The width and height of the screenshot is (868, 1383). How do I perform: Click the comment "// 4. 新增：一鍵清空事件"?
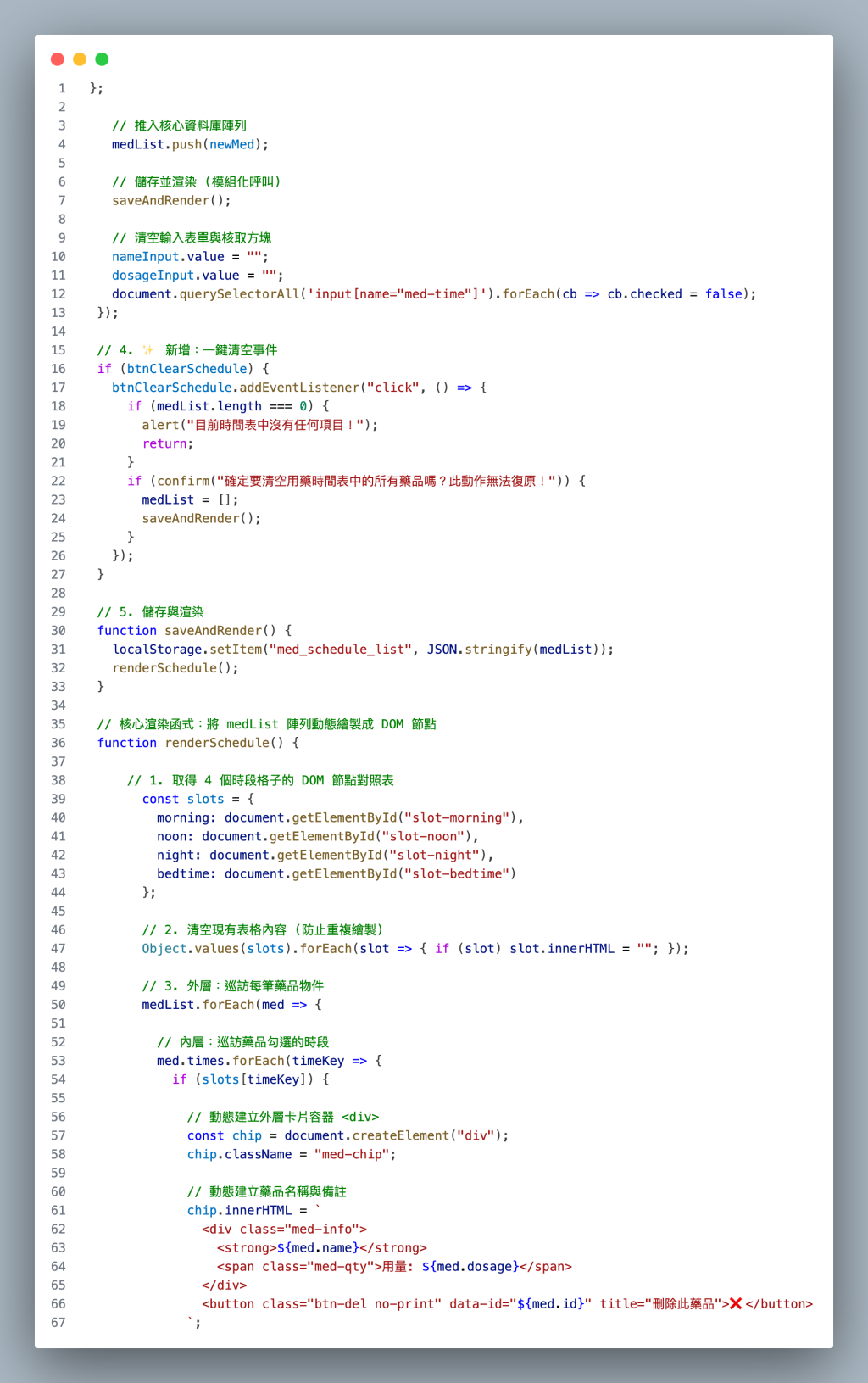(187, 350)
